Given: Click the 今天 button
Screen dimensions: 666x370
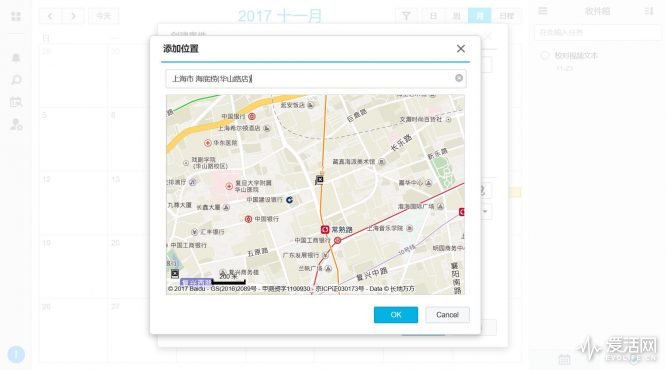Looking at the screenshot, I should pos(104,16).
